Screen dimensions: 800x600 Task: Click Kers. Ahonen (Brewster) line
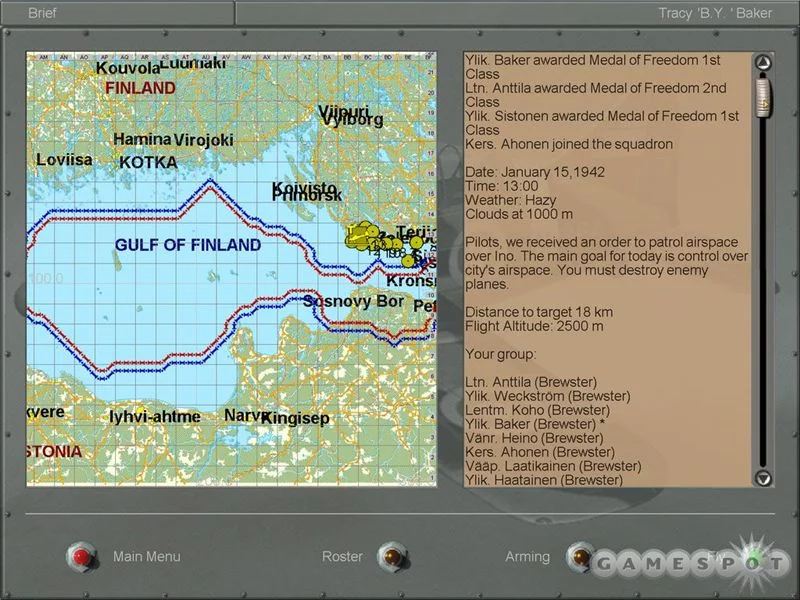tap(540, 452)
